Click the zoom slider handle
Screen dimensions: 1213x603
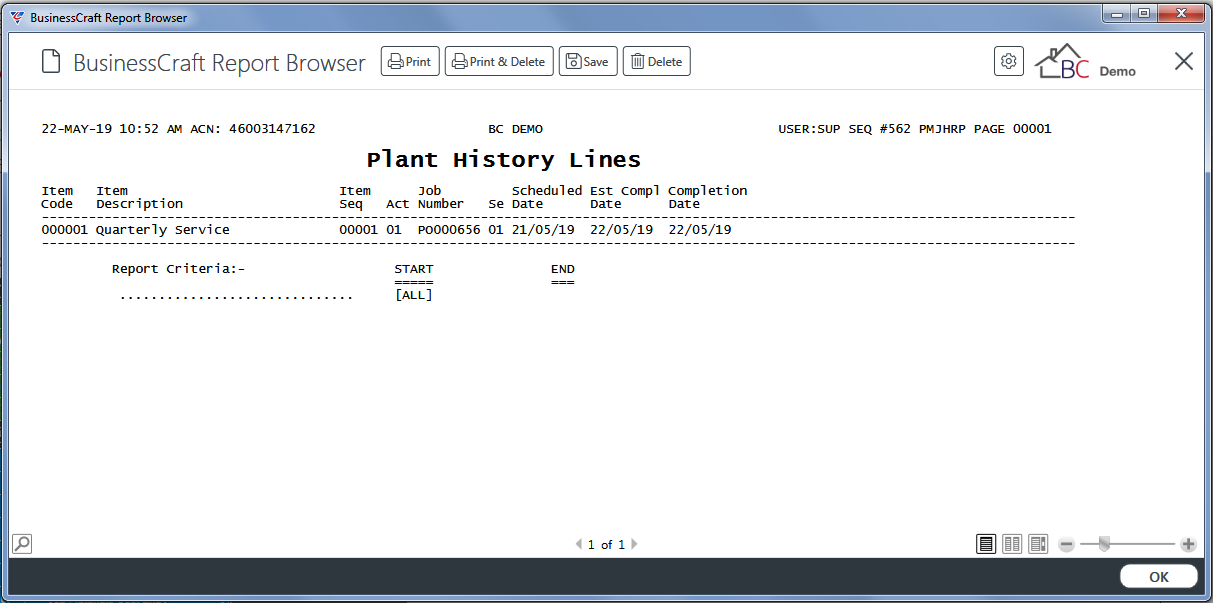click(x=1104, y=544)
